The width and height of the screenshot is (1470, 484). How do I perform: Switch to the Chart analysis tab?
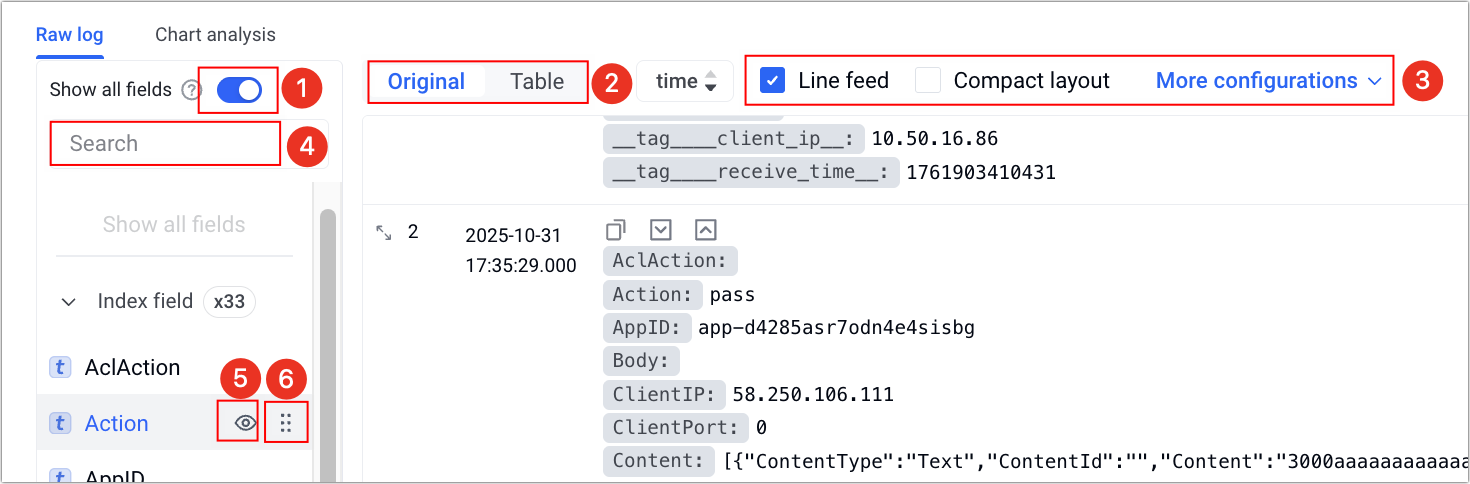pyautogui.click(x=215, y=35)
